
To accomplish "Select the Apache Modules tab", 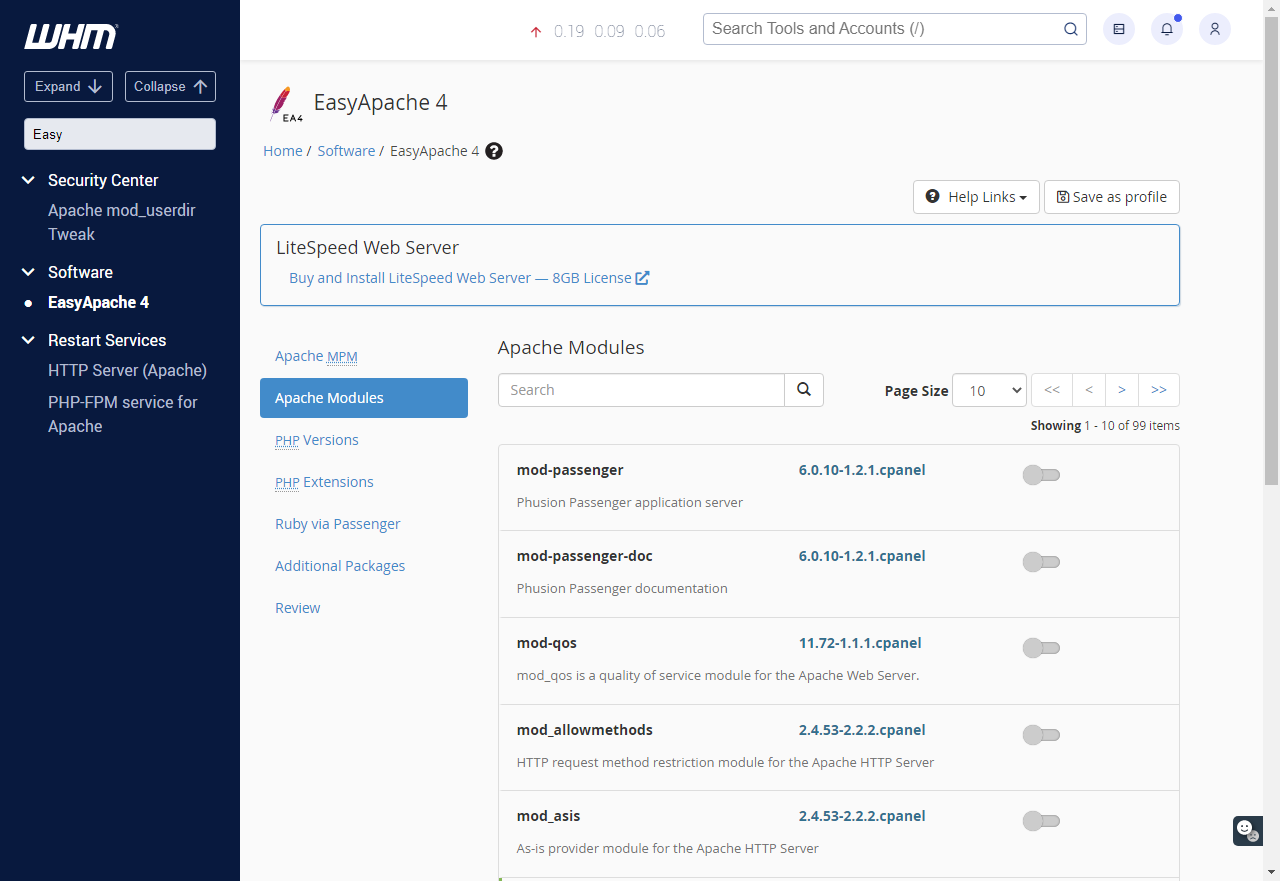I will tap(364, 398).
